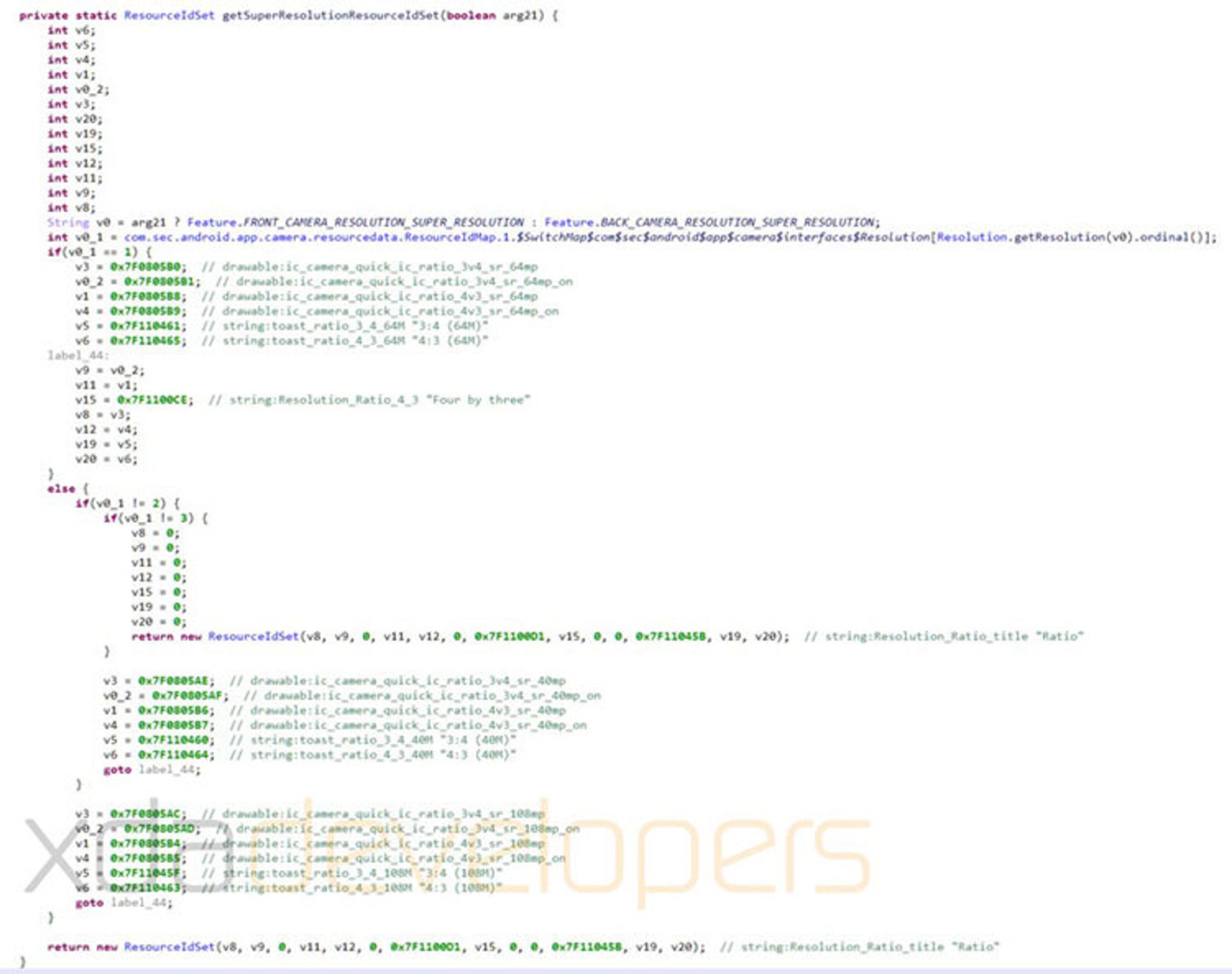
Task: Click the else keyword
Action: (61, 489)
